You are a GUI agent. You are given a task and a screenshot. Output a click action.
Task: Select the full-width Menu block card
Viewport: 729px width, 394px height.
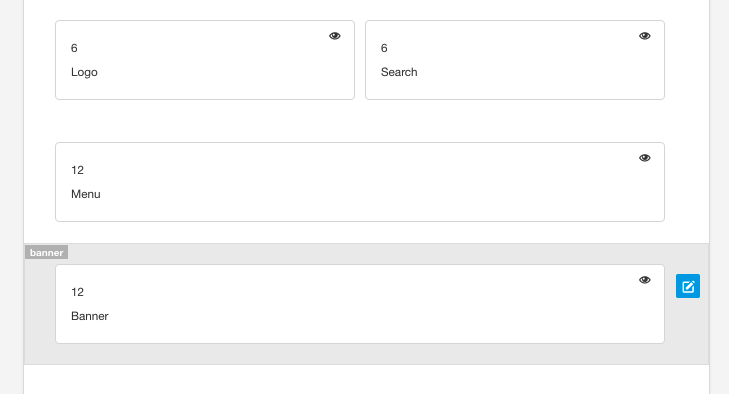coord(360,182)
